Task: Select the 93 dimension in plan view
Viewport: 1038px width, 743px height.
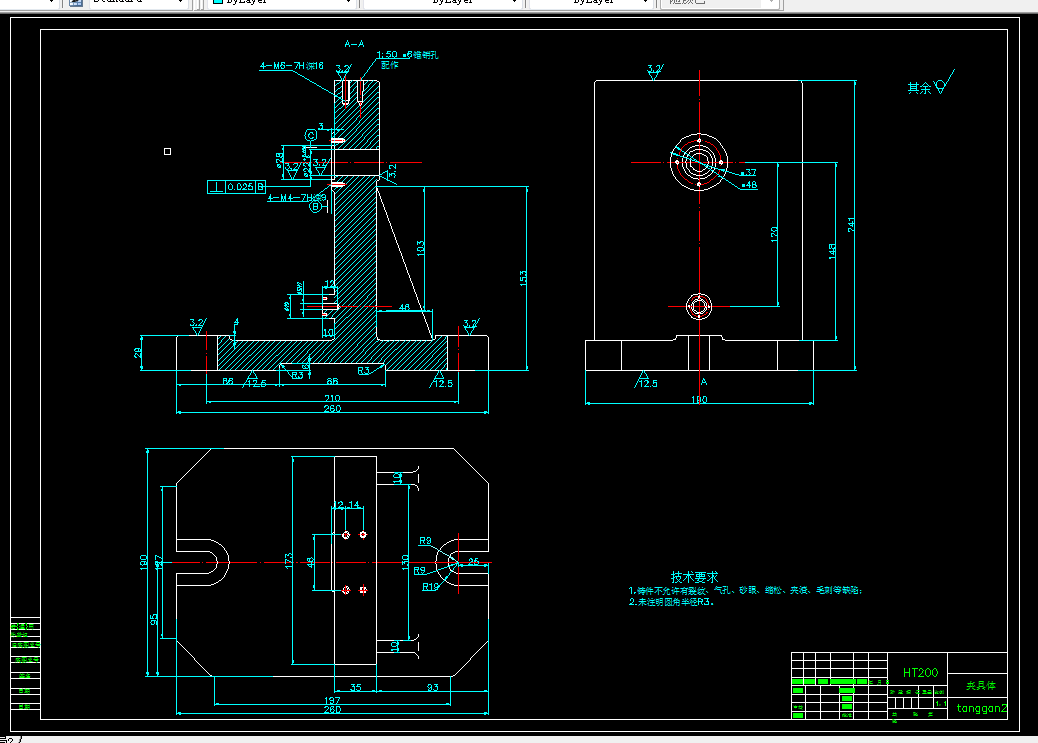Action: 432,687
